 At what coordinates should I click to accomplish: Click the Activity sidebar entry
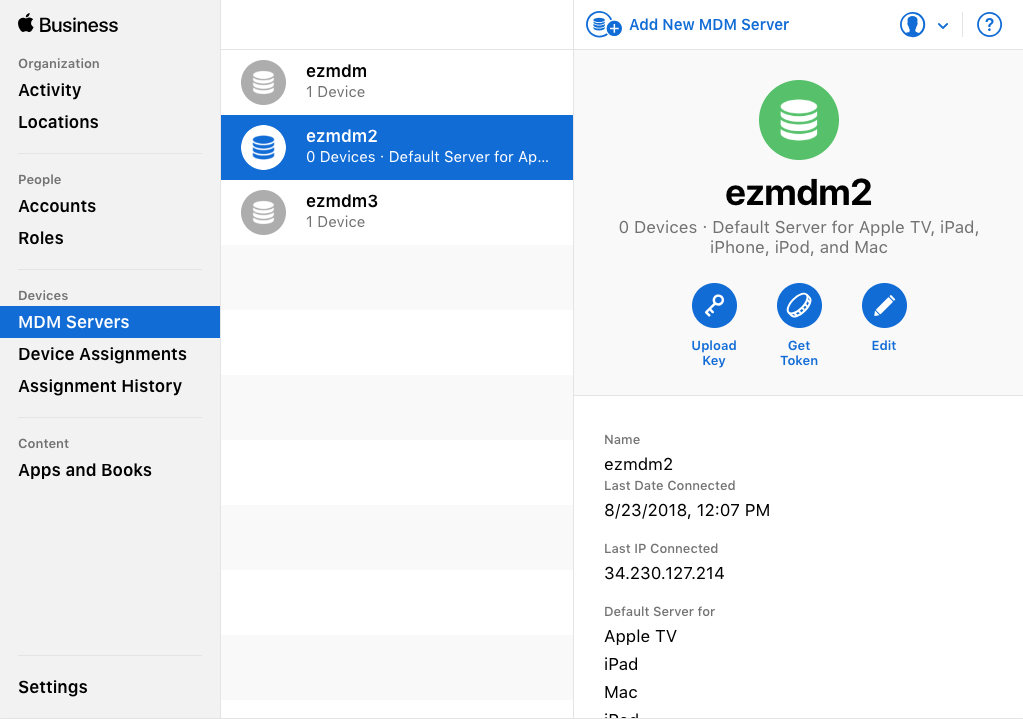click(x=49, y=89)
